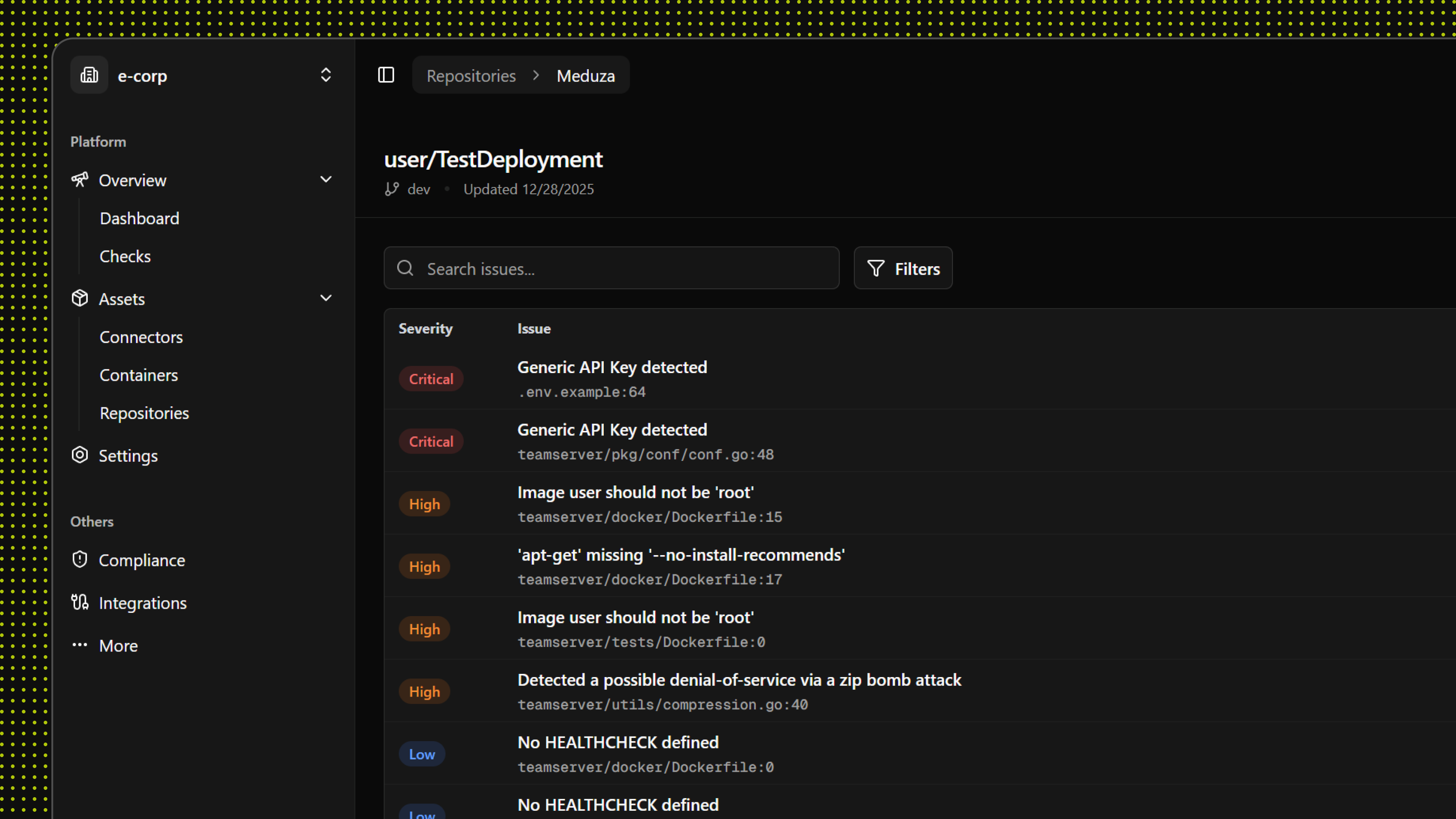
Task: Click the Settings gear icon
Action: tap(80, 455)
